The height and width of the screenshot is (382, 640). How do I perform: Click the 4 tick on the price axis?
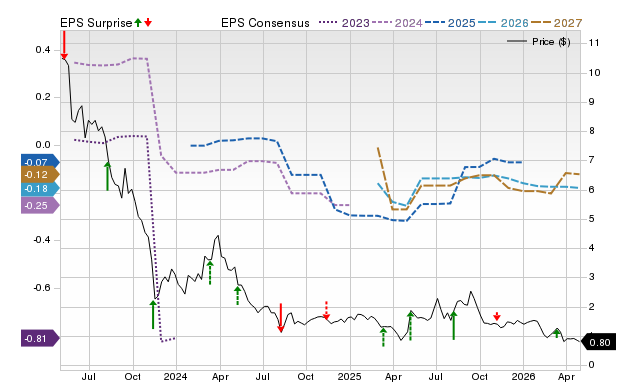tap(591, 248)
